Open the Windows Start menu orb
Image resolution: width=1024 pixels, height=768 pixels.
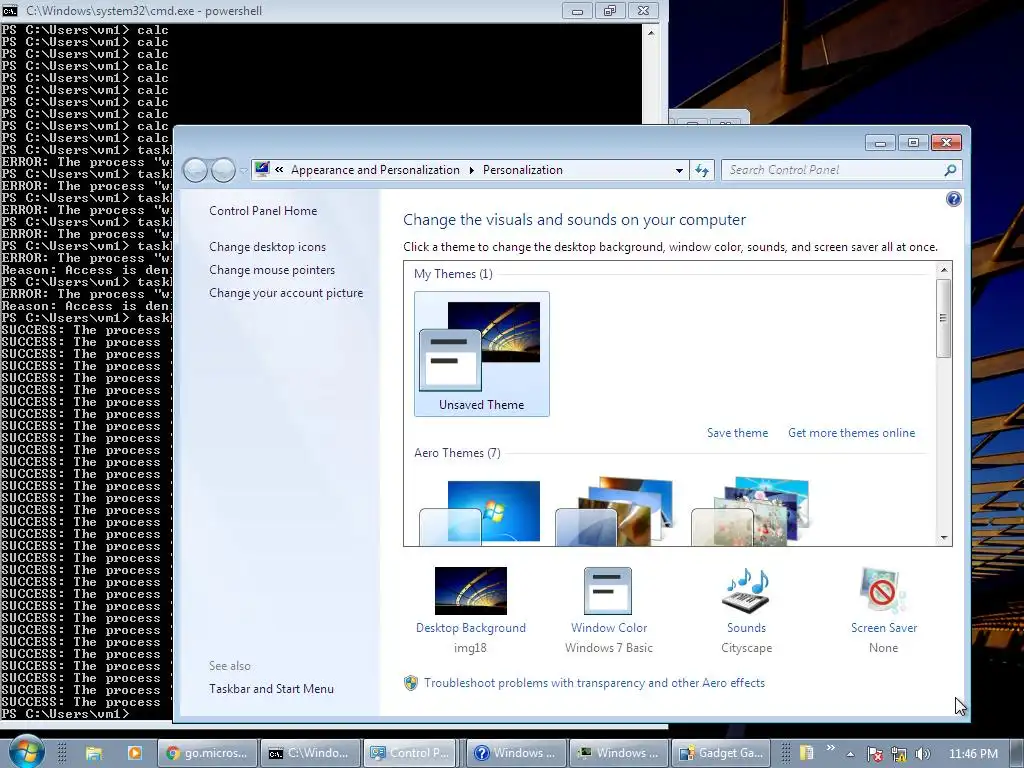point(26,751)
